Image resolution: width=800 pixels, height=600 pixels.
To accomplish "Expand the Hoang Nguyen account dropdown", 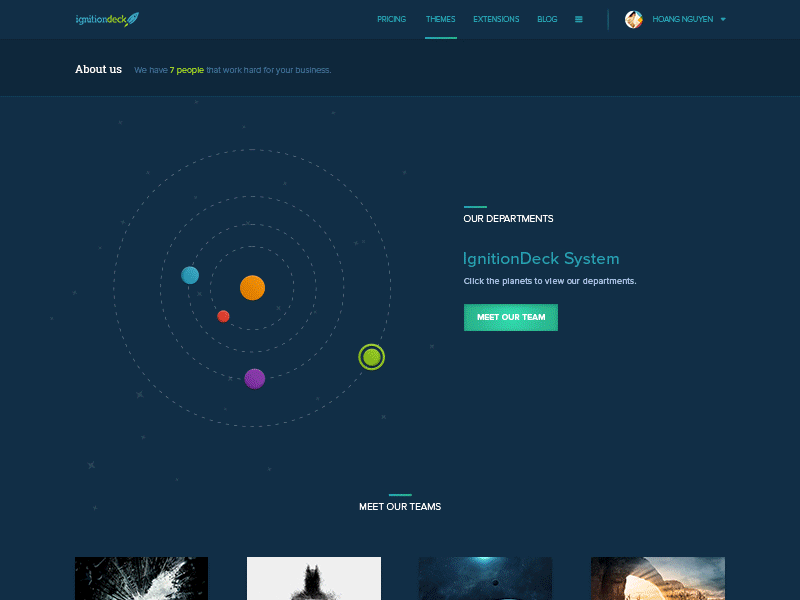I will pyautogui.click(x=722, y=18).
